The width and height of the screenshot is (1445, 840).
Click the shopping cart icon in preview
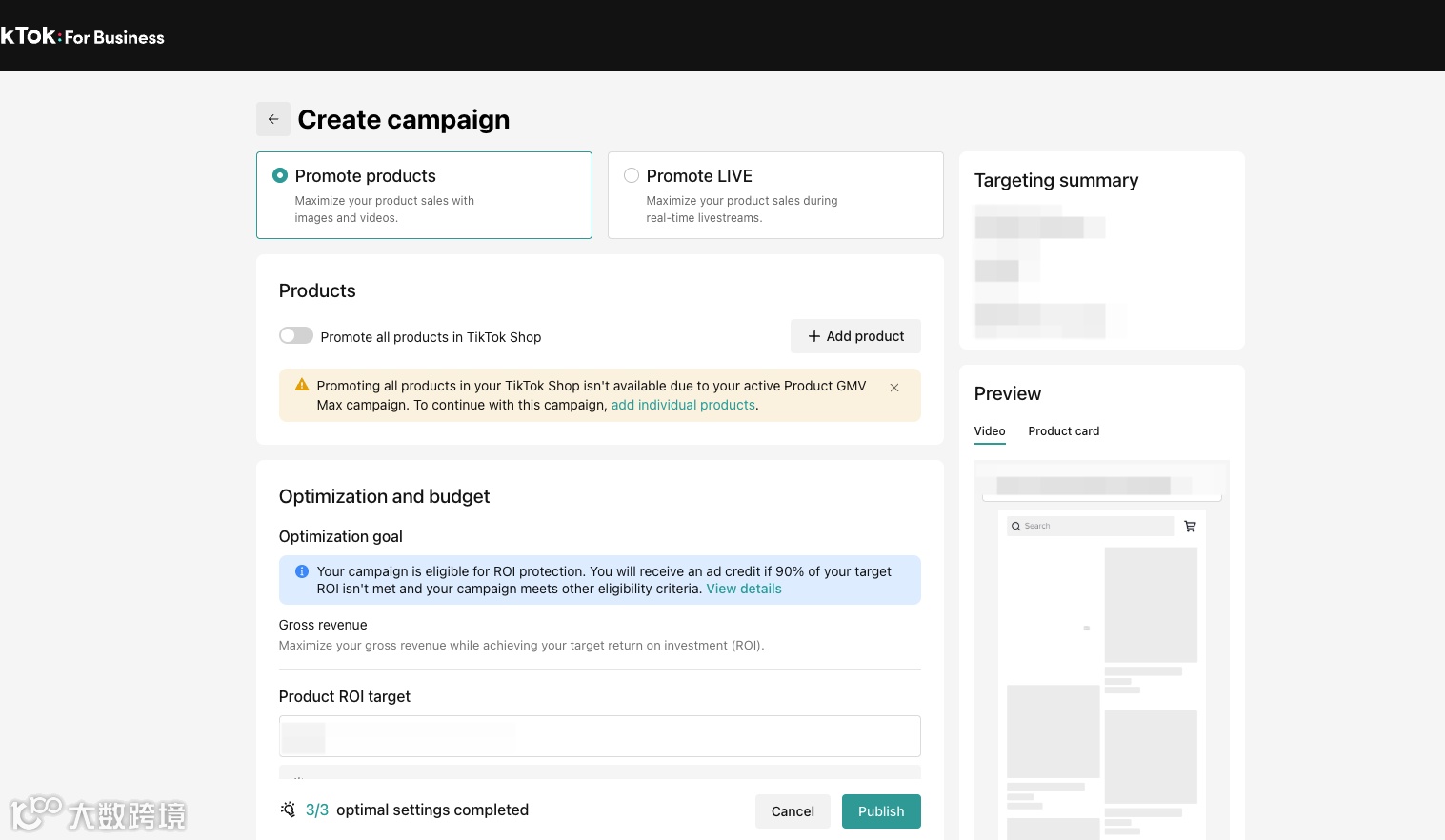pos(1190,526)
